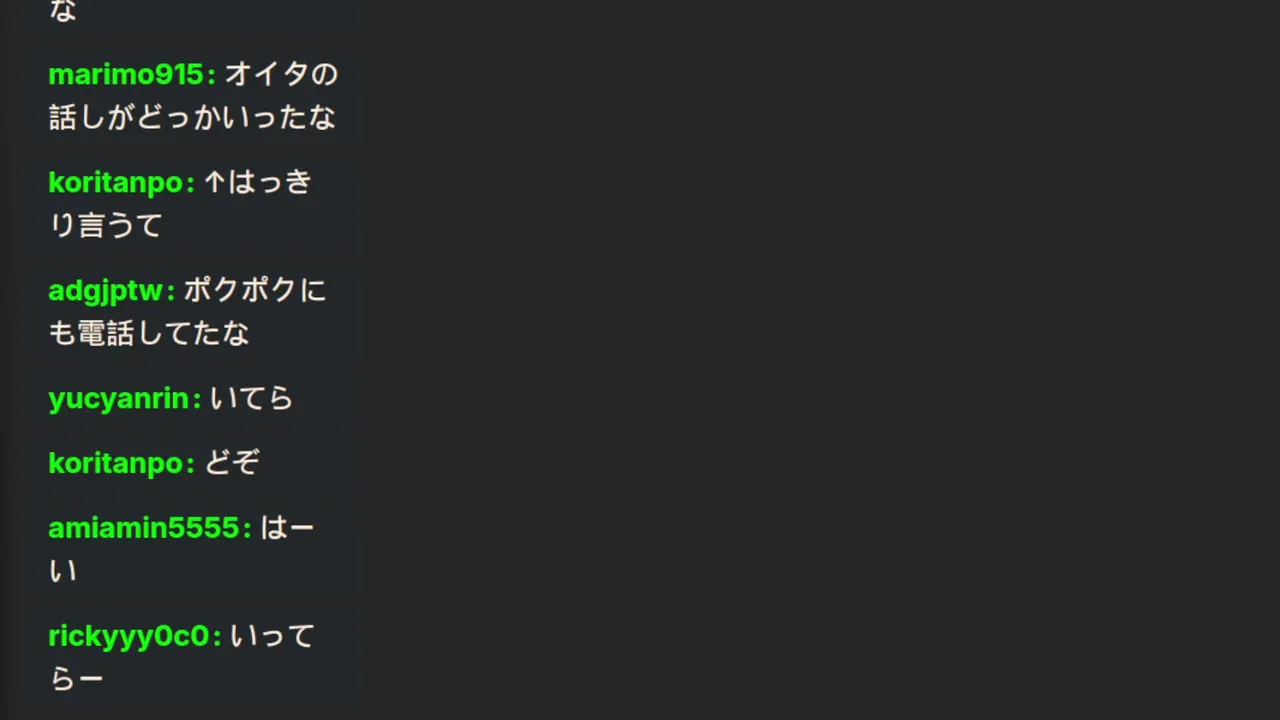Viewport: 1280px width, 720px height.
Task: Open the amiamin5555 user card
Action: point(144,527)
